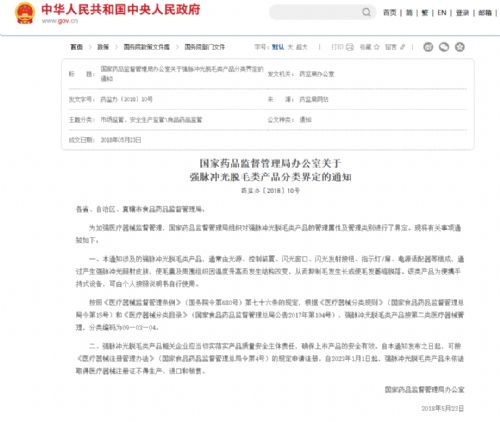
Task: Click 中华人民共和国中央人民政府 site title
Action: coord(121,9)
